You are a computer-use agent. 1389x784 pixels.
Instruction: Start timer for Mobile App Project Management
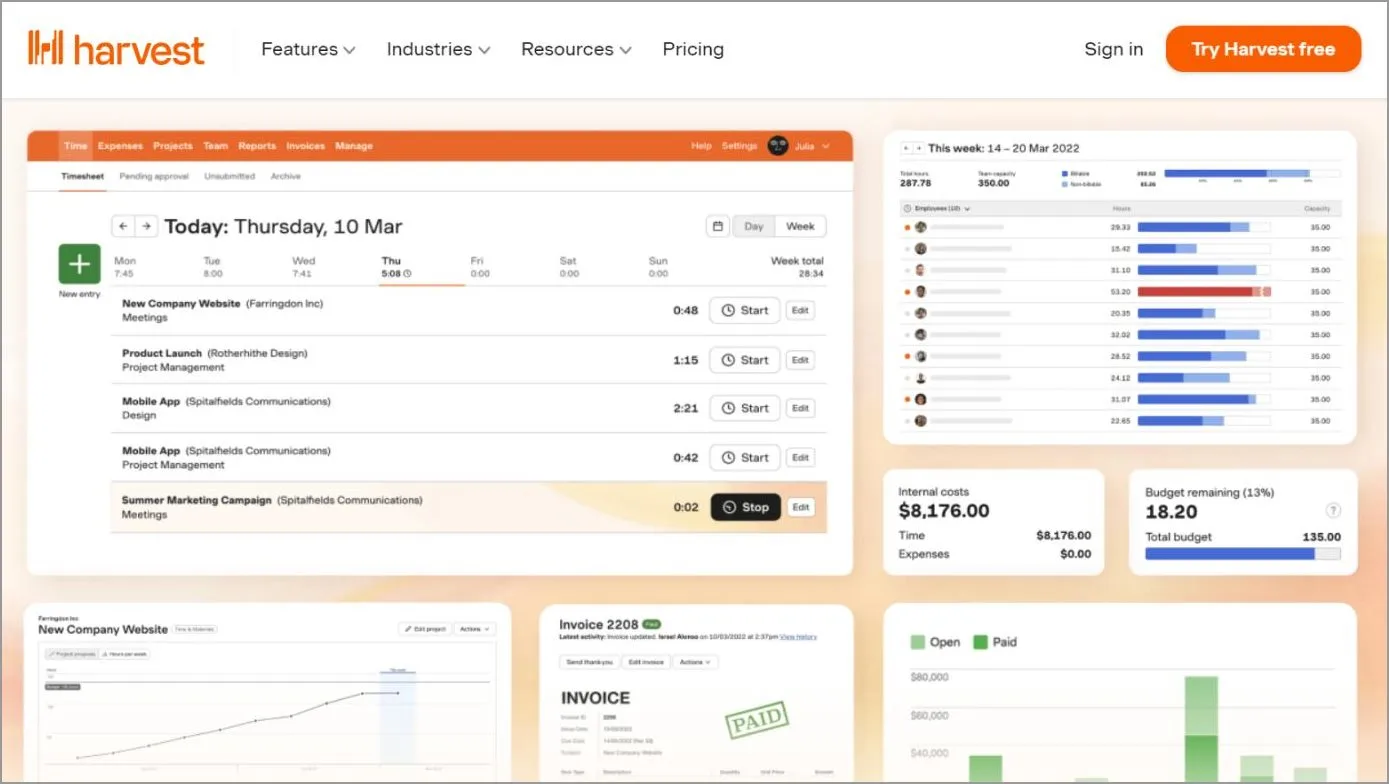point(745,458)
